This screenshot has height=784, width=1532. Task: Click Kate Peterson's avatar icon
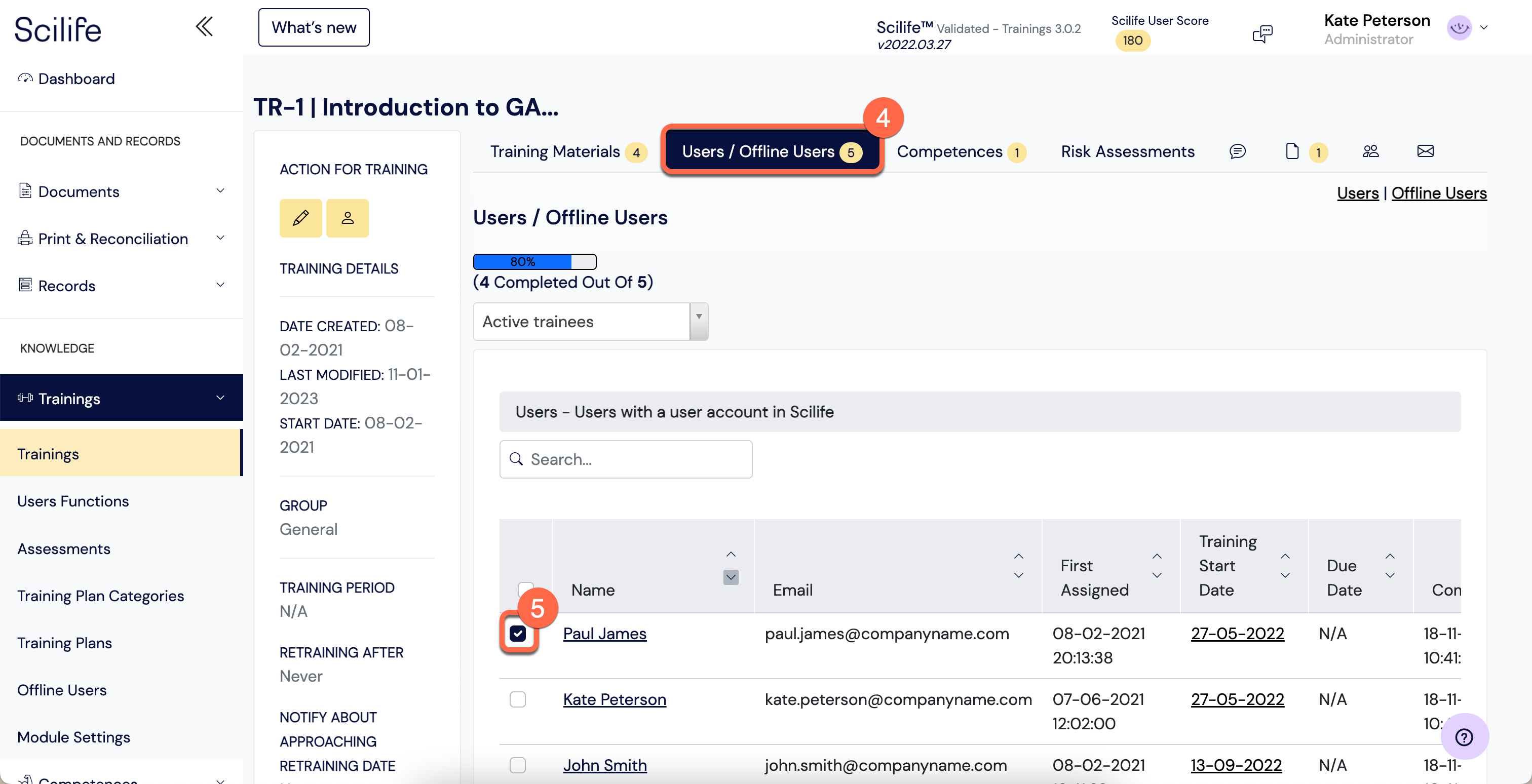point(1459,27)
